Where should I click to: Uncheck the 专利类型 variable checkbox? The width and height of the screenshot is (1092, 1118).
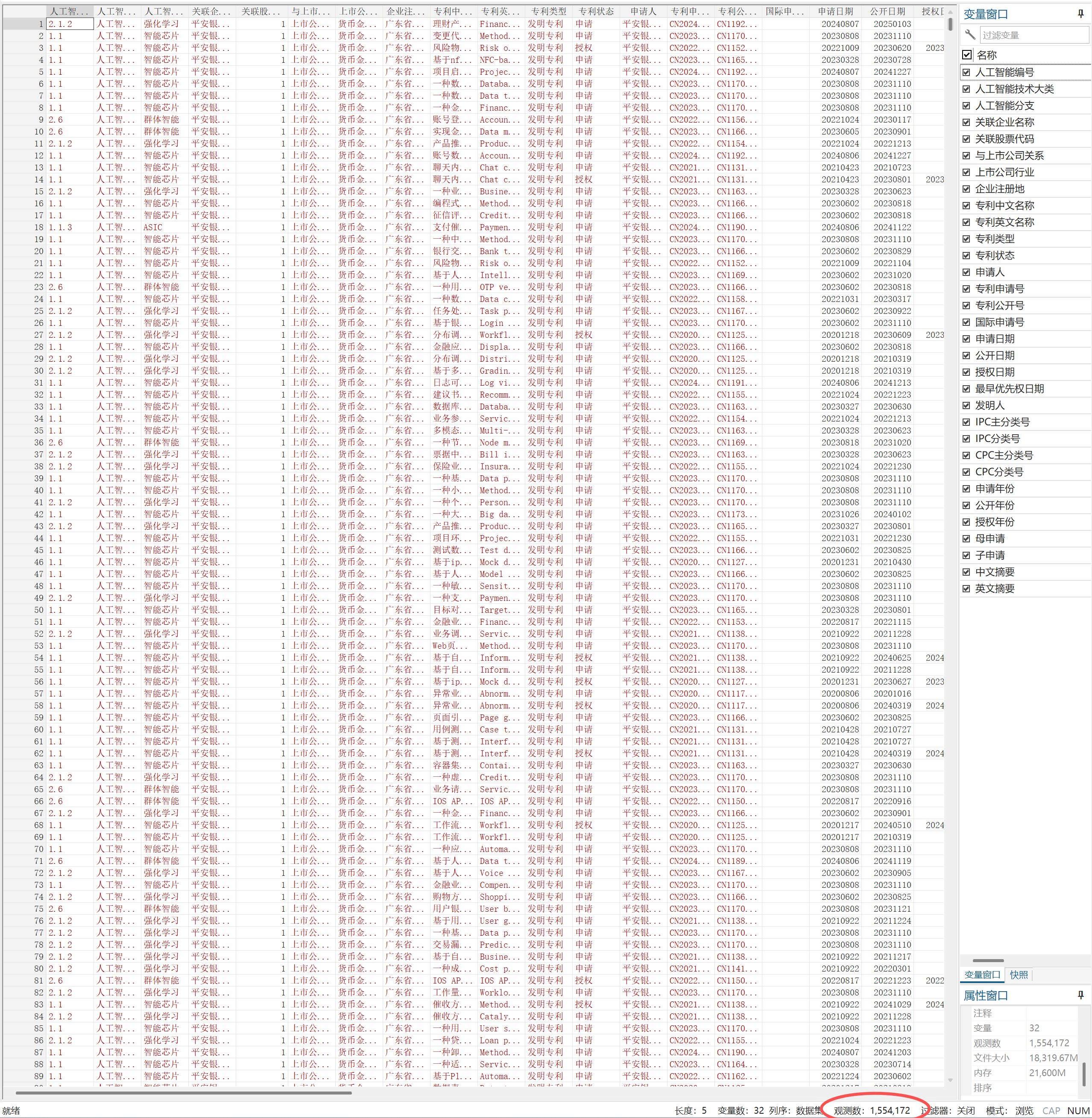(966, 239)
